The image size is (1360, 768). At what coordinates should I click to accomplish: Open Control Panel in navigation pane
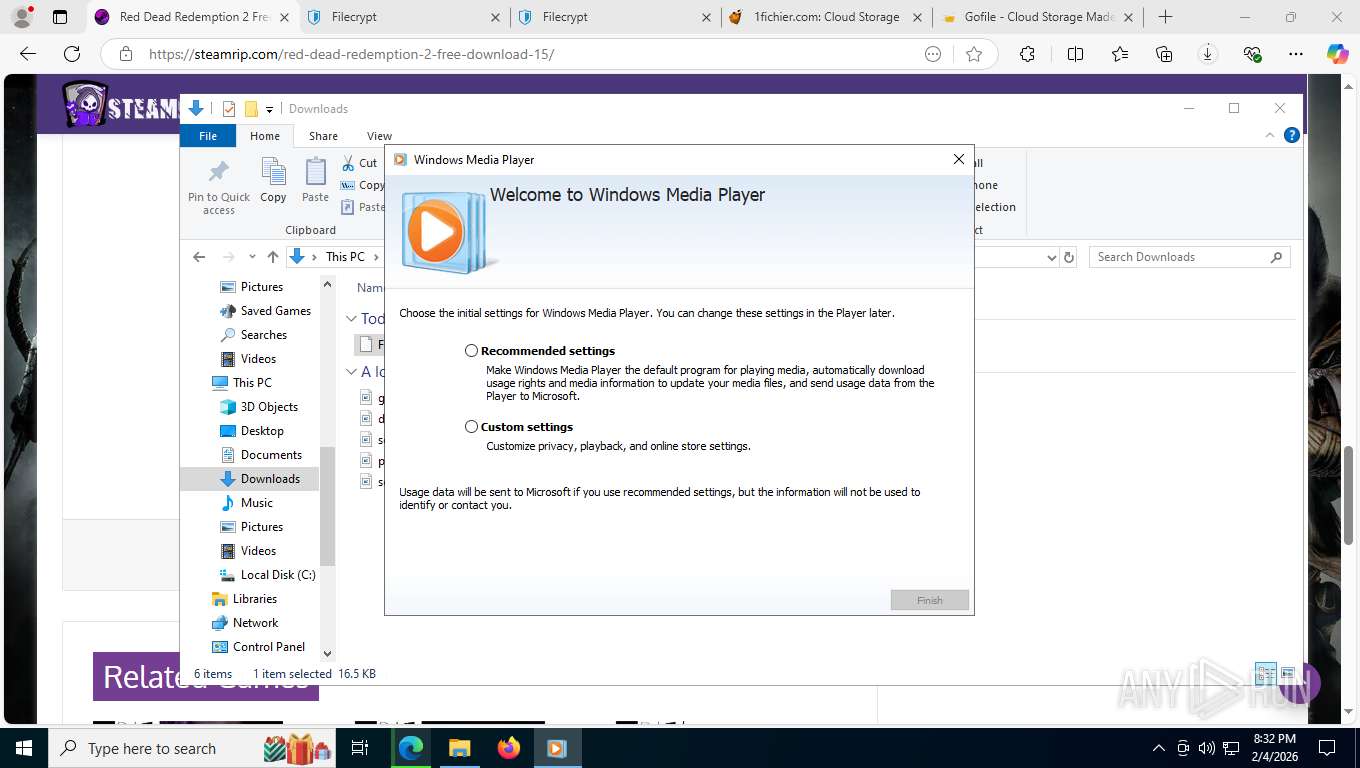(268, 647)
